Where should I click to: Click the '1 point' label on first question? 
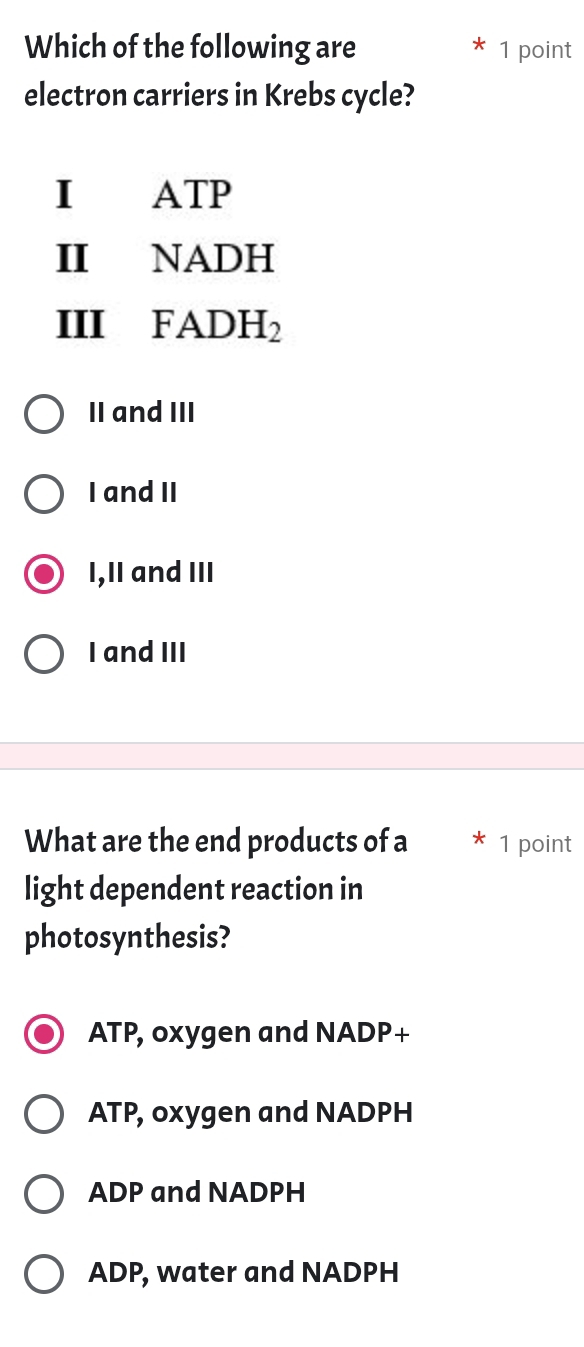pos(534,50)
